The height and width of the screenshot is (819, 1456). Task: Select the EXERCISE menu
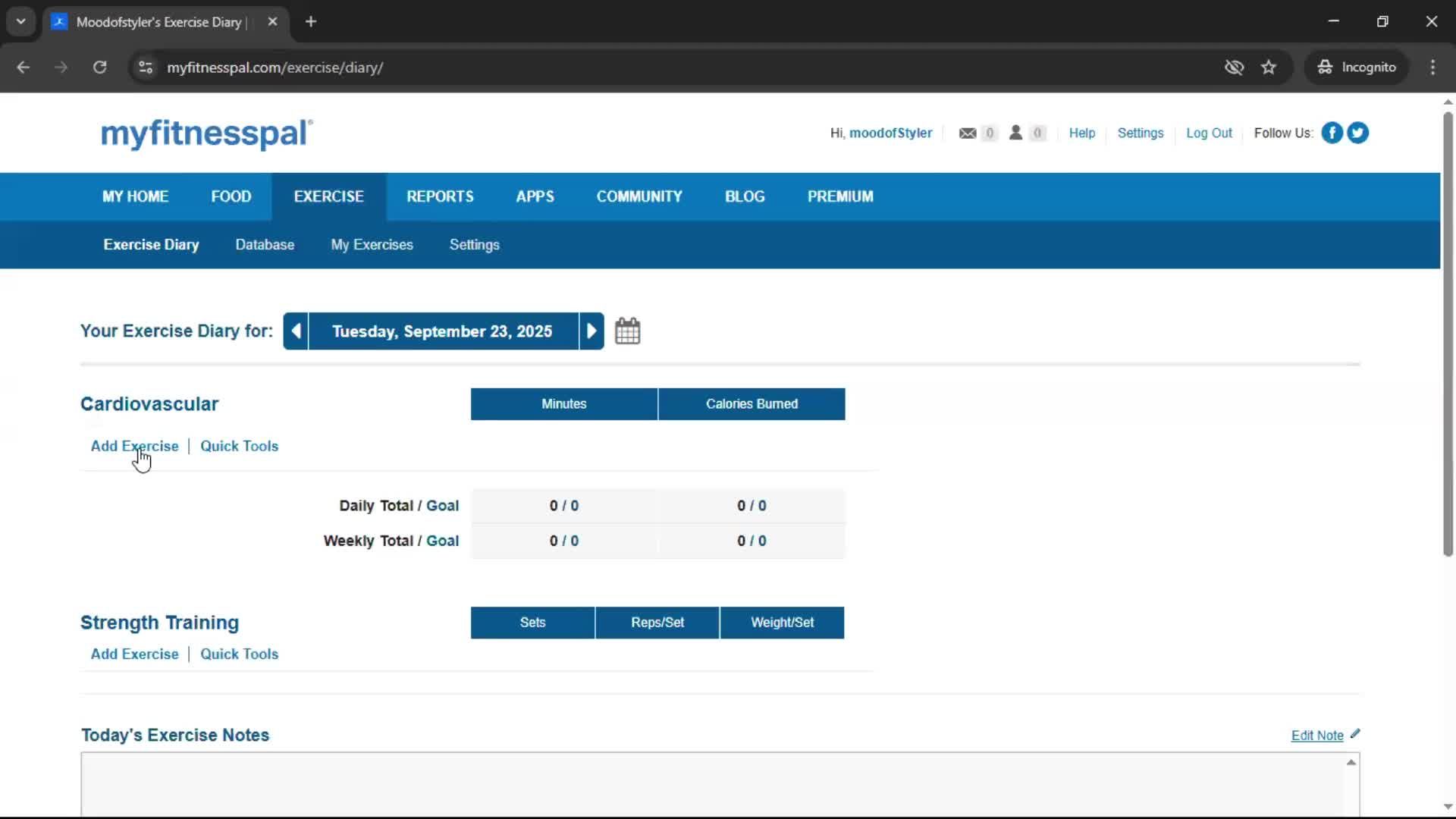[329, 197]
